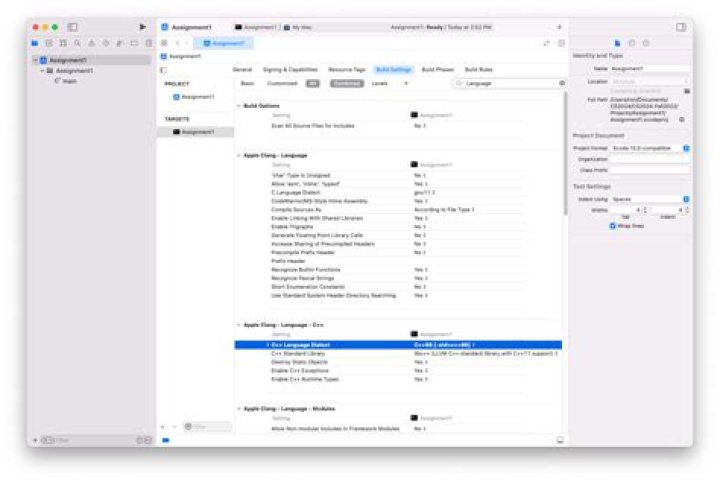Screen dimensions: 720x482
Task: Open the Build Phases tab
Action: click(438, 70)
